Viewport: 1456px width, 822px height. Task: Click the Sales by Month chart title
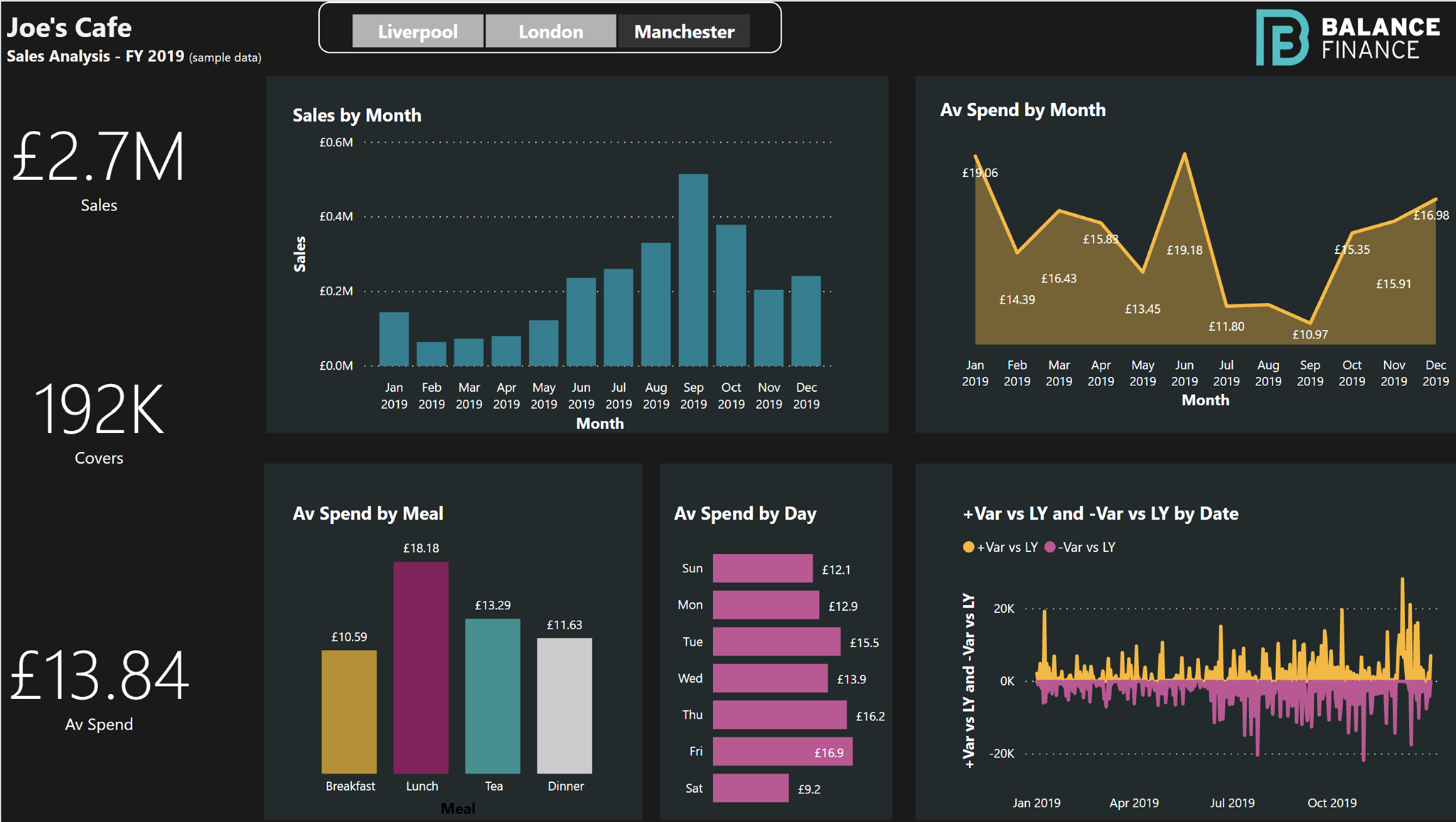tap(357, 115)
